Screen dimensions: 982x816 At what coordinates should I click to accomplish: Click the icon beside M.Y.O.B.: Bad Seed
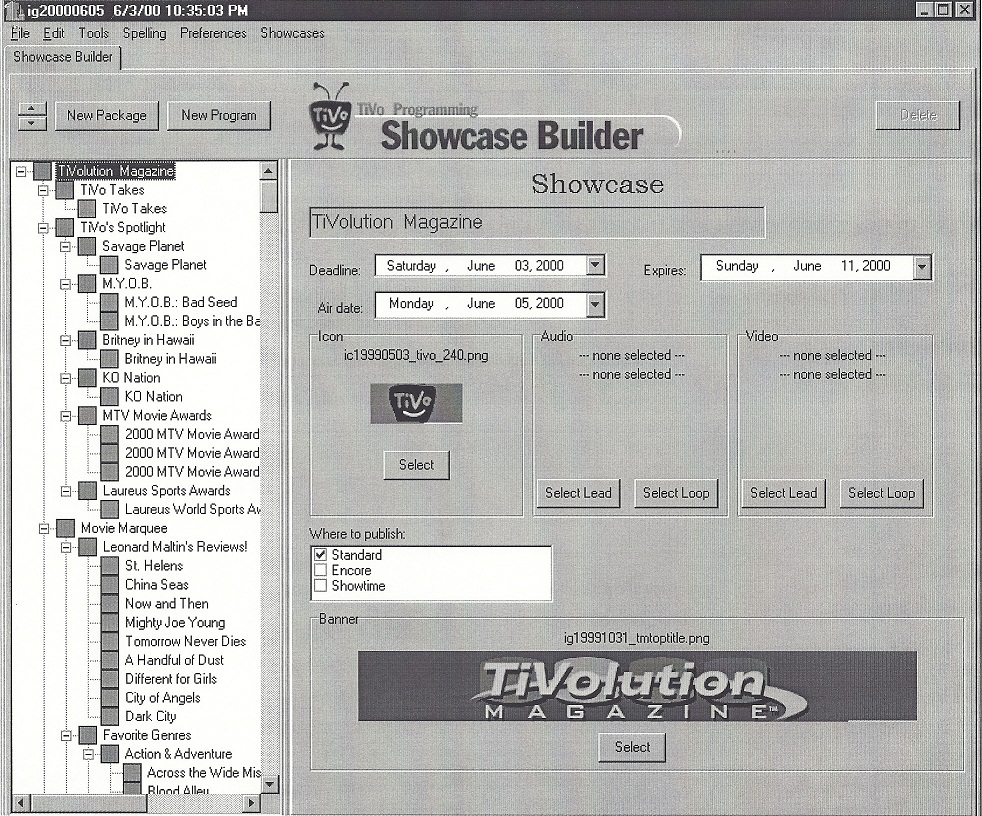click(x=109, y=302)
